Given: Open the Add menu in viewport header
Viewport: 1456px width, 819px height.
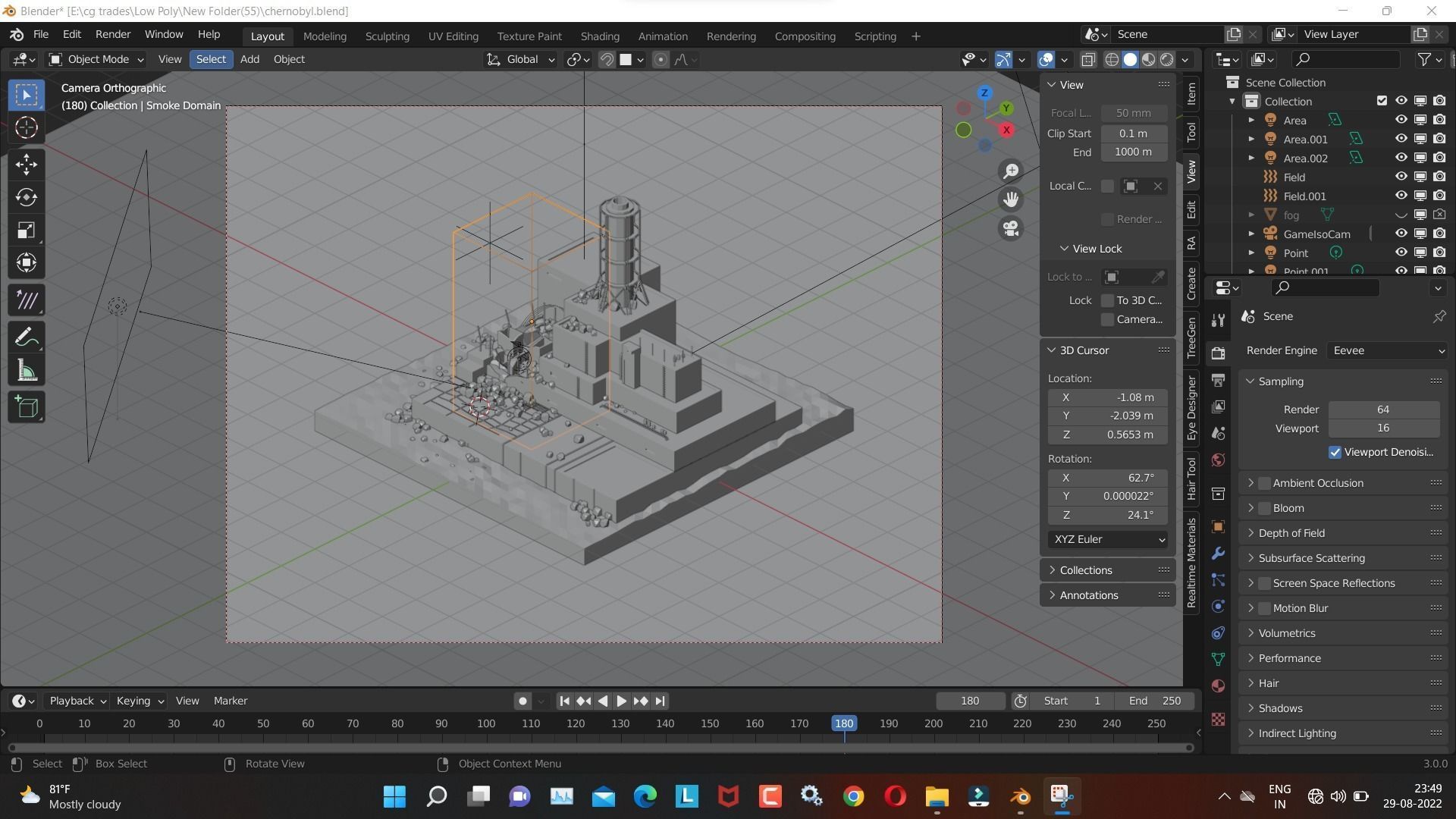Looking at the screenshot, I should [249, 59].
